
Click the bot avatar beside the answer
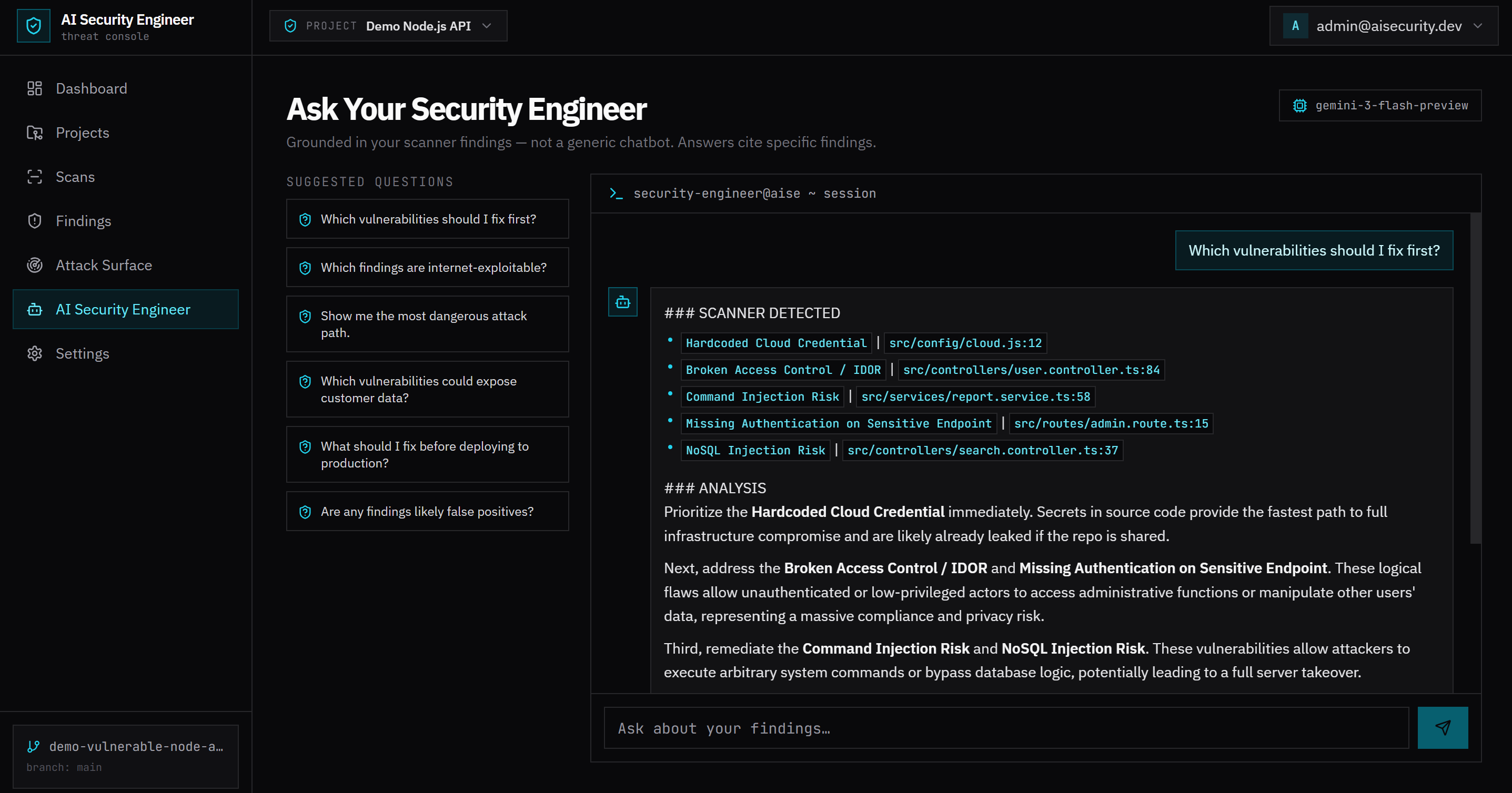(x=623, y=302)
